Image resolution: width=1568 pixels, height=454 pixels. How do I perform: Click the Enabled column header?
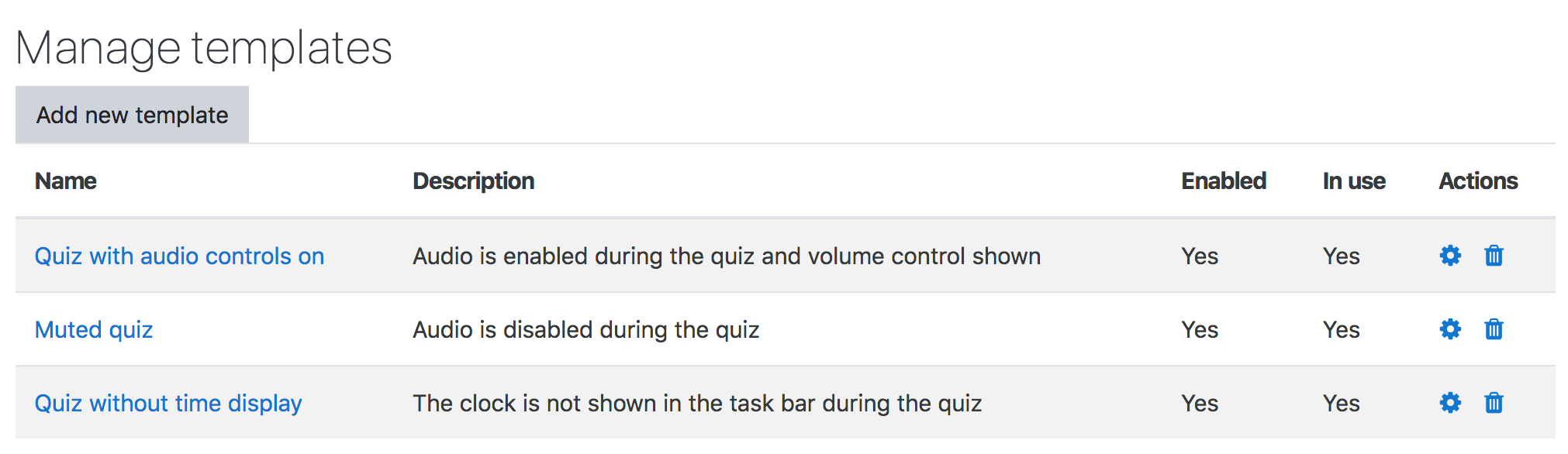coord(1223,181)
